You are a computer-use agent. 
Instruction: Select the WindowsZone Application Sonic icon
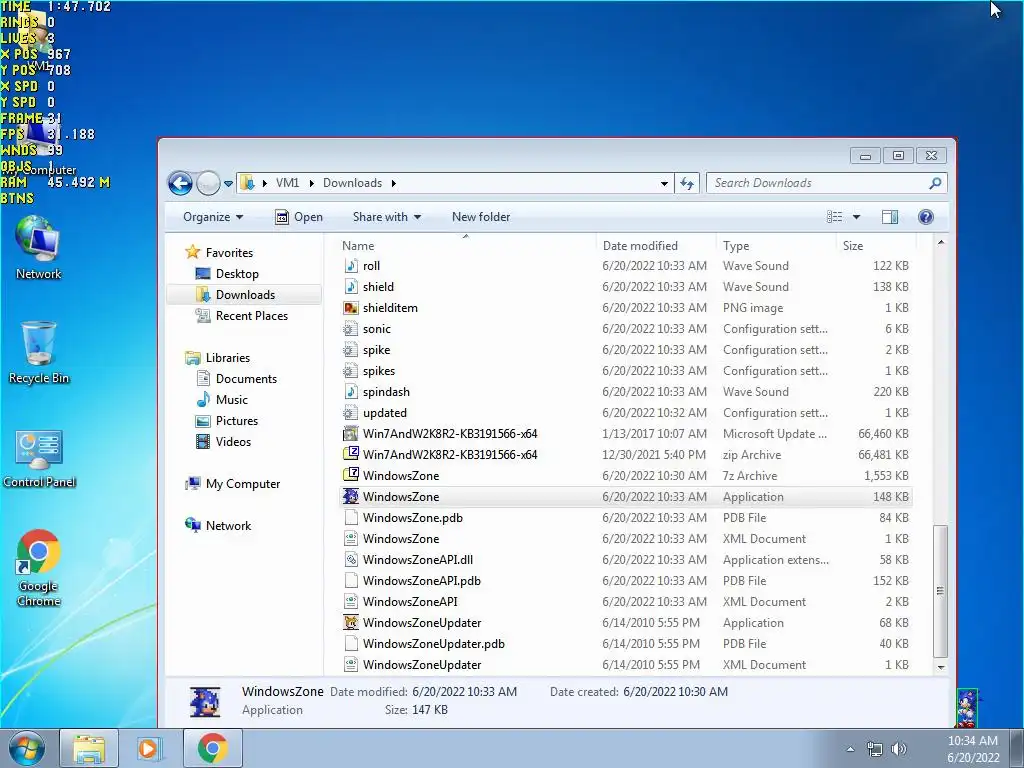coord(351,497)
